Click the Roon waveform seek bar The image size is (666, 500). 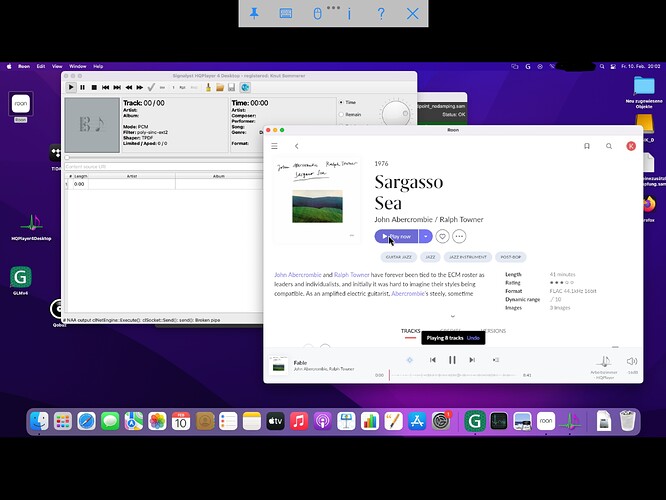pos(453,375)
